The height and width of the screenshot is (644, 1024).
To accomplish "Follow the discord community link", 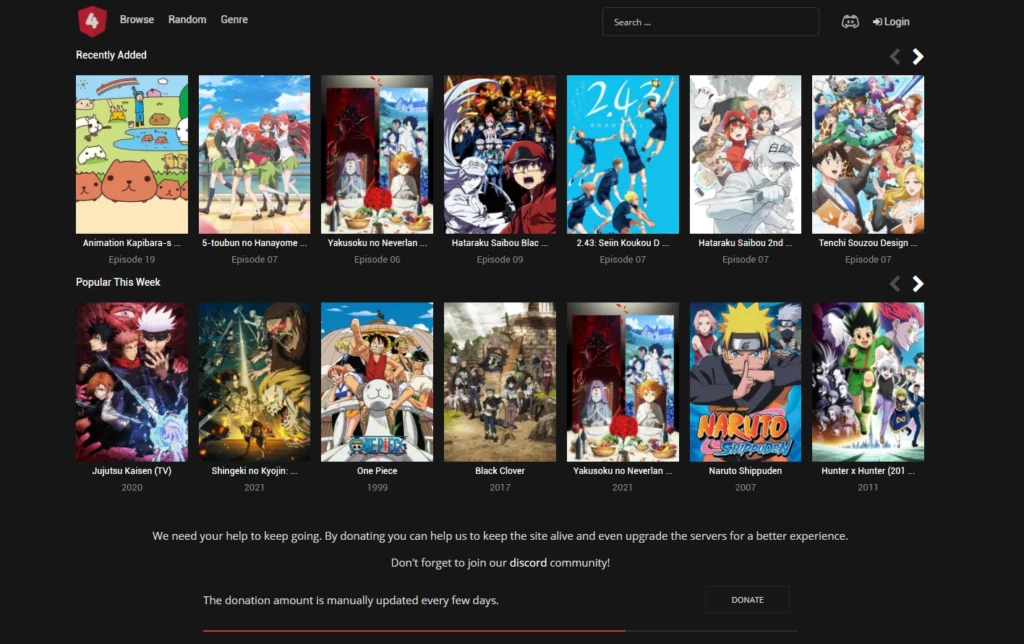I will click(x=528, y=562).
